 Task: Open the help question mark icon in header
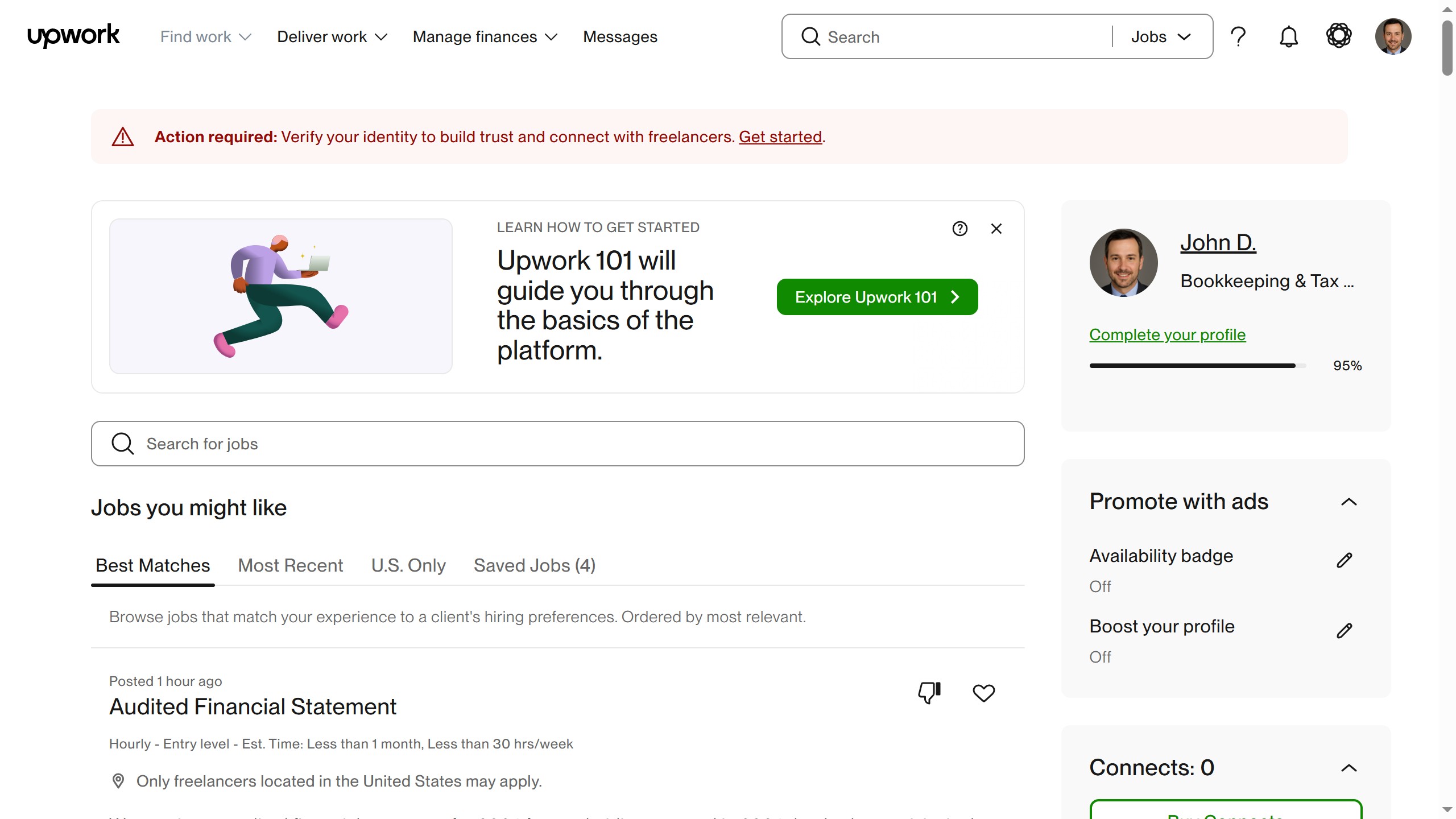(1238, 37)
